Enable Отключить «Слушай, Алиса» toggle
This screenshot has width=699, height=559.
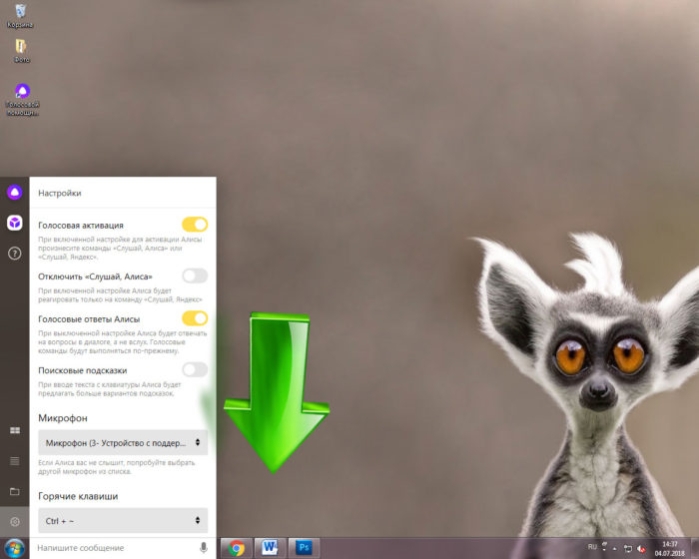point(195,276)
